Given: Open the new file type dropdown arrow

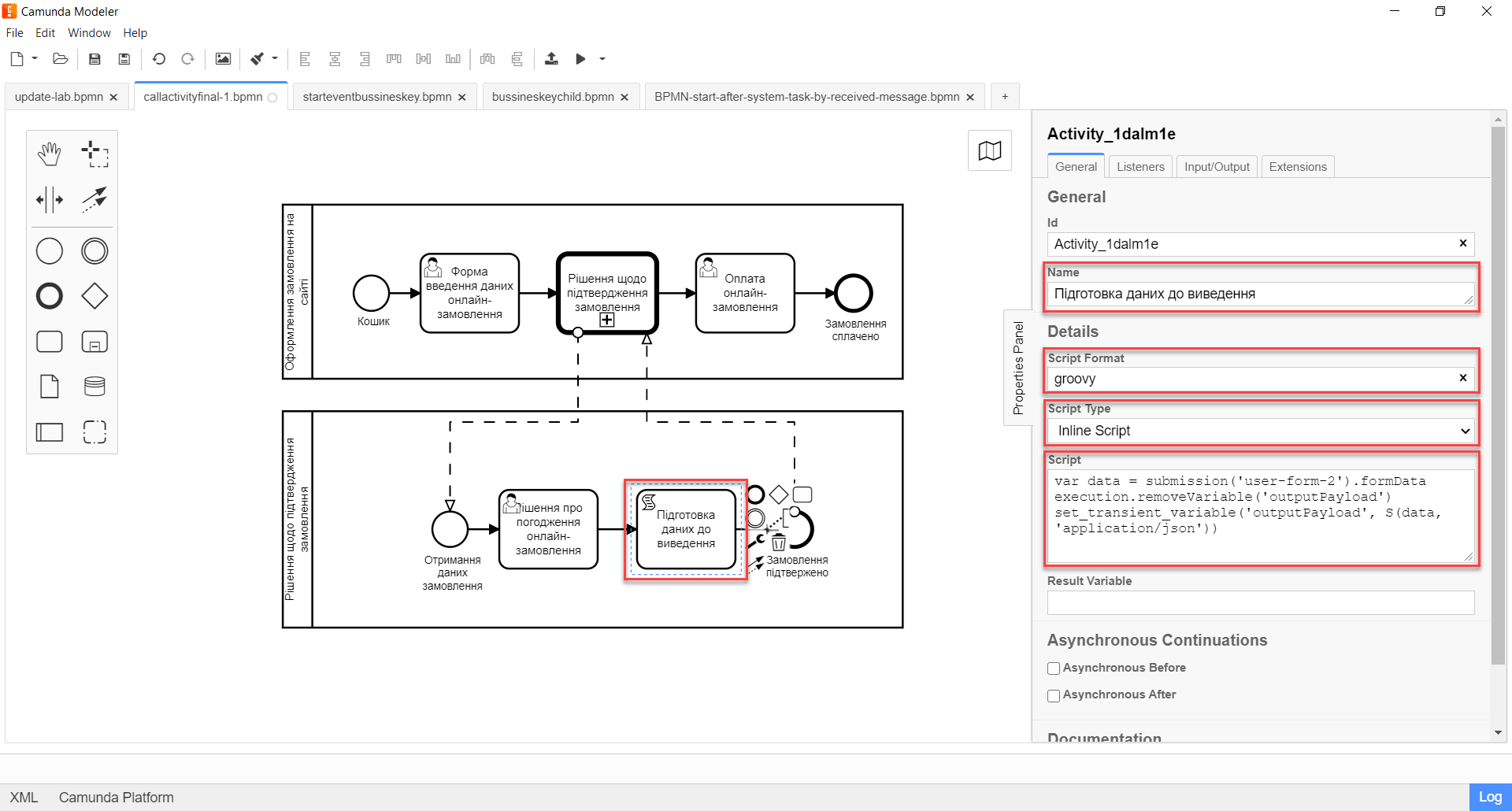Looking at the screenshot, I should pos(35,59).
